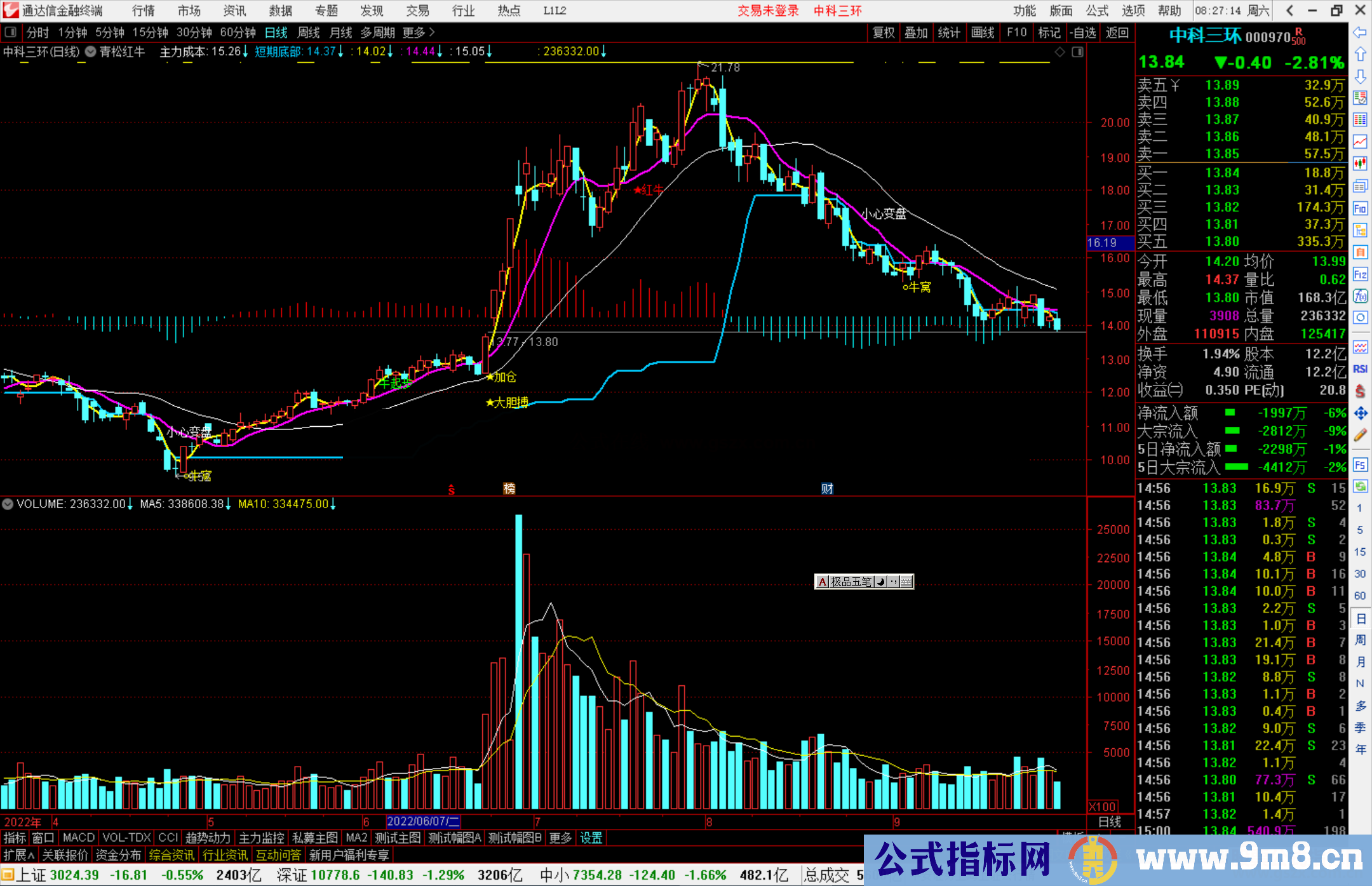Expand the 扩展 bottom panel
The height and width of the screenshot is (886, 1372).
[x=19, y=855]
